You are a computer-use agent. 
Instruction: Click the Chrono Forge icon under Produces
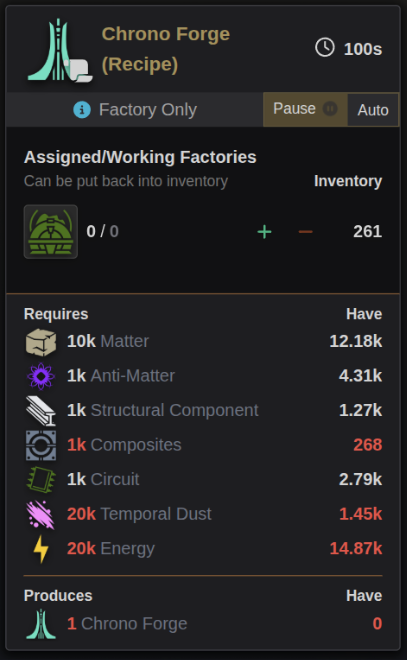[x=41, y=624]
